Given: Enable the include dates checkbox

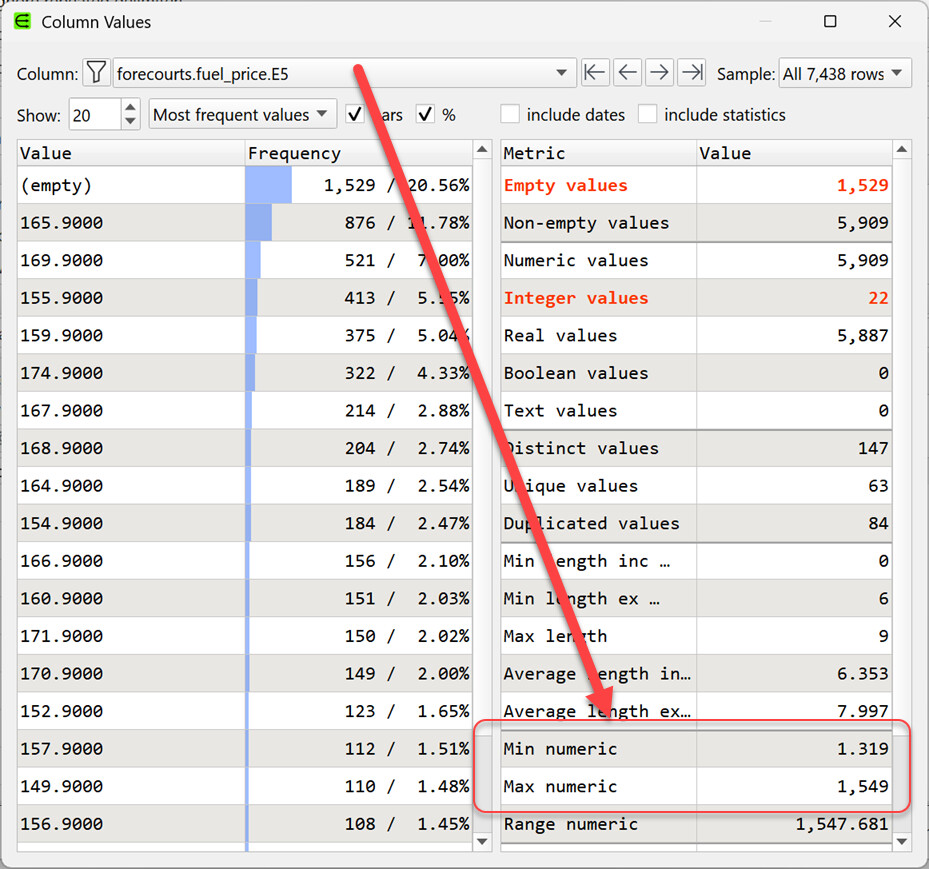Looking at the screenshot, I should (x=511, y=115).
